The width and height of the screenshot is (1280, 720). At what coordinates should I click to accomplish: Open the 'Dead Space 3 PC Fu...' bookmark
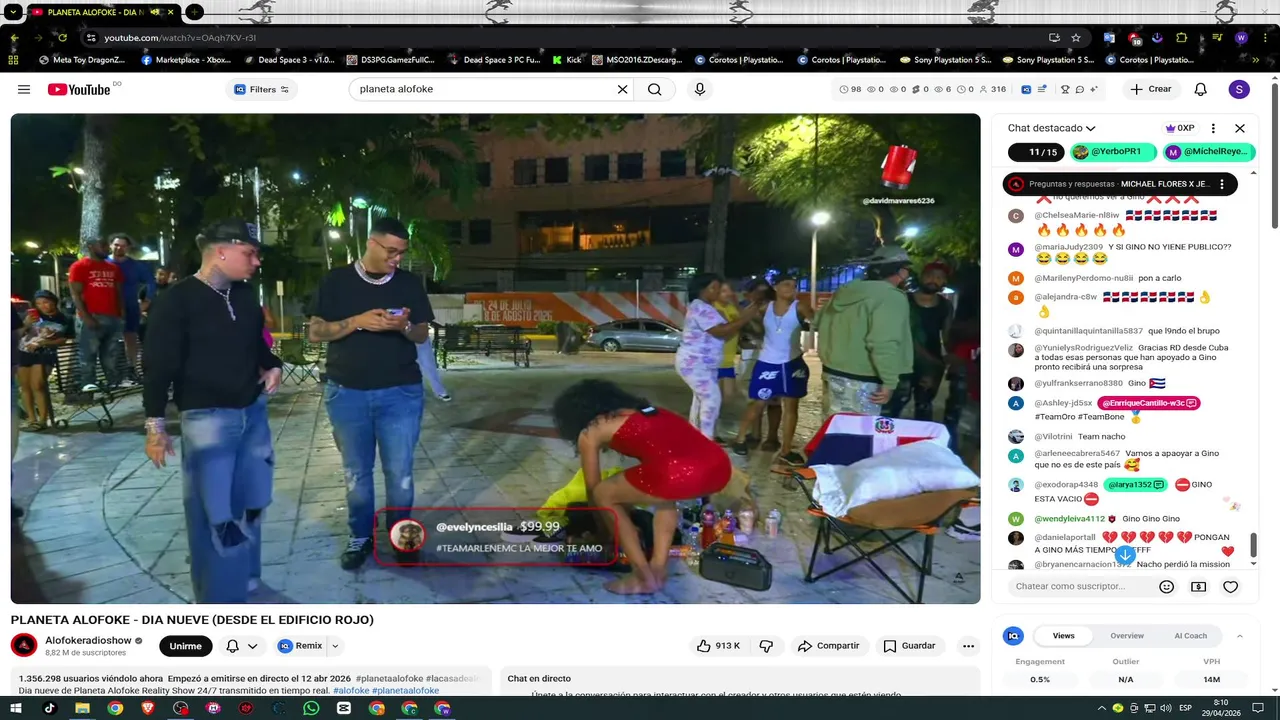(x=493, y=60)
